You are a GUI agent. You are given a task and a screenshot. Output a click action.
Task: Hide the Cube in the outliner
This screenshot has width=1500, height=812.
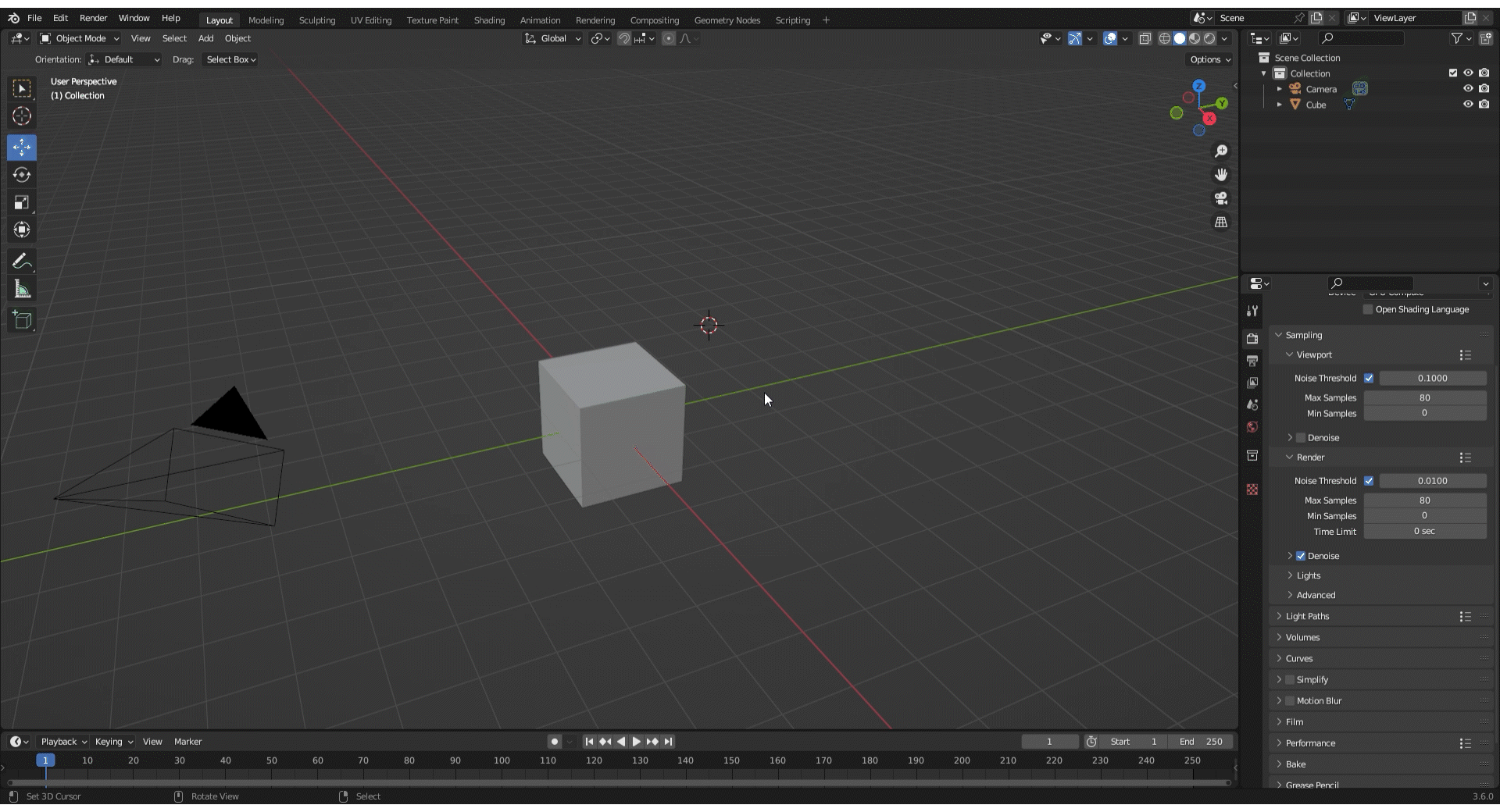1468,105
